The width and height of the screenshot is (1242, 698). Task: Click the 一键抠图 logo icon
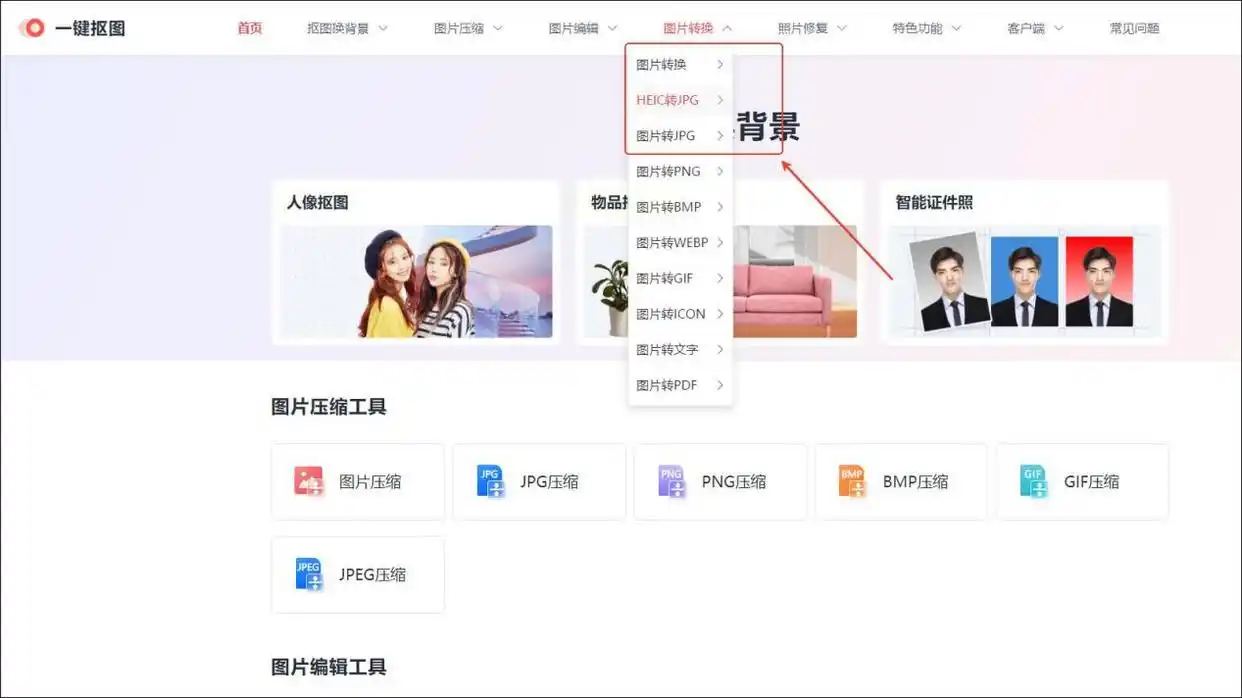pos(32,28)
